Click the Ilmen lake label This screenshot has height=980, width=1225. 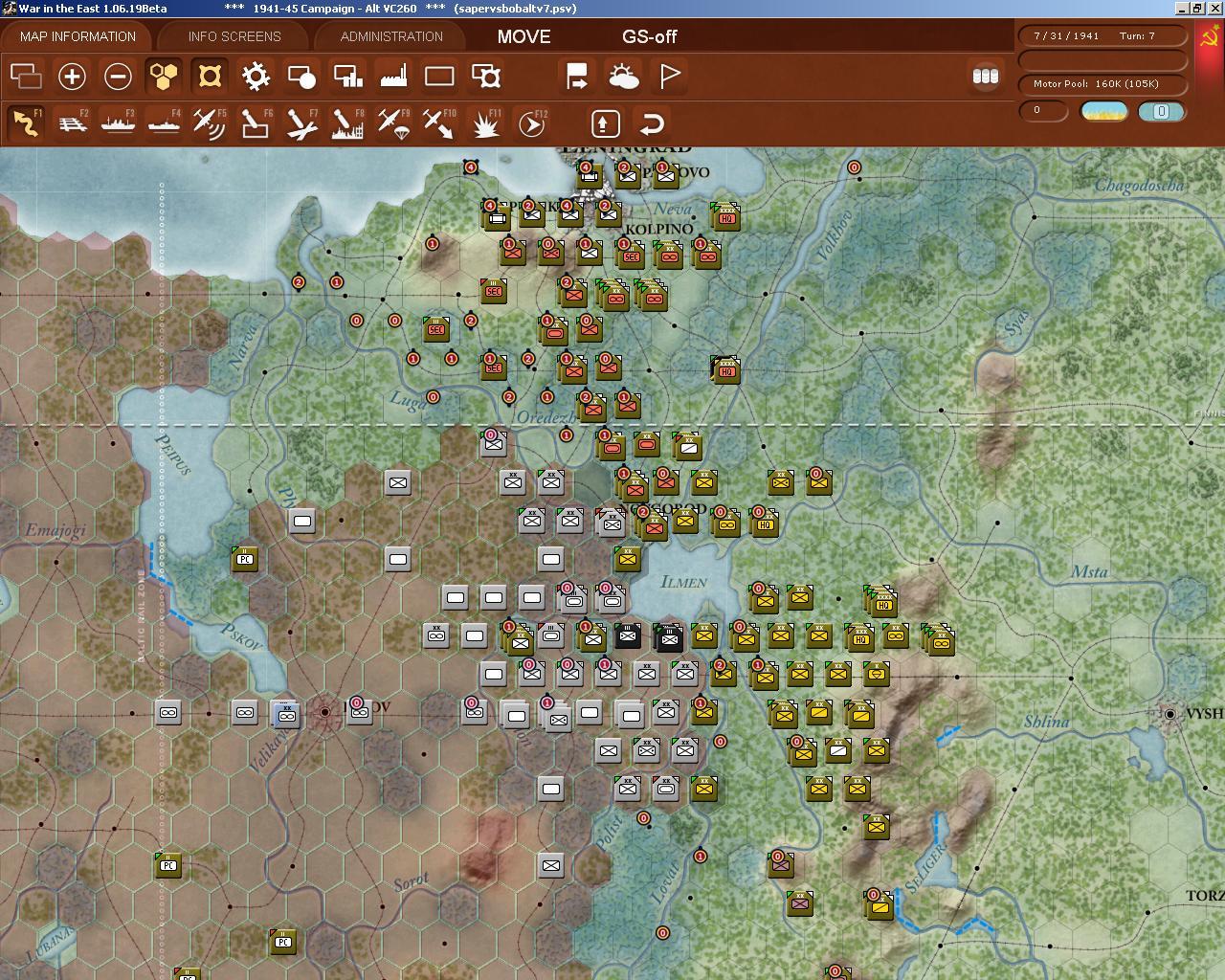684,581
